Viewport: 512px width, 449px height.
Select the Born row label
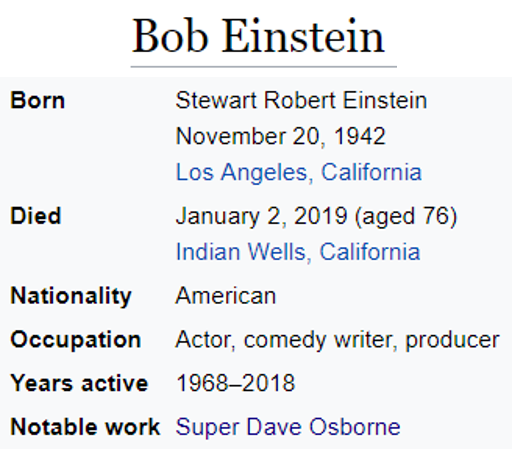38,100
